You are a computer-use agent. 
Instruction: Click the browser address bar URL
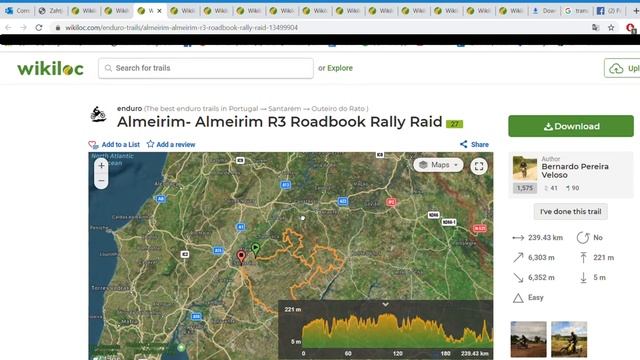pyautogui.click(x=182, y=27)
